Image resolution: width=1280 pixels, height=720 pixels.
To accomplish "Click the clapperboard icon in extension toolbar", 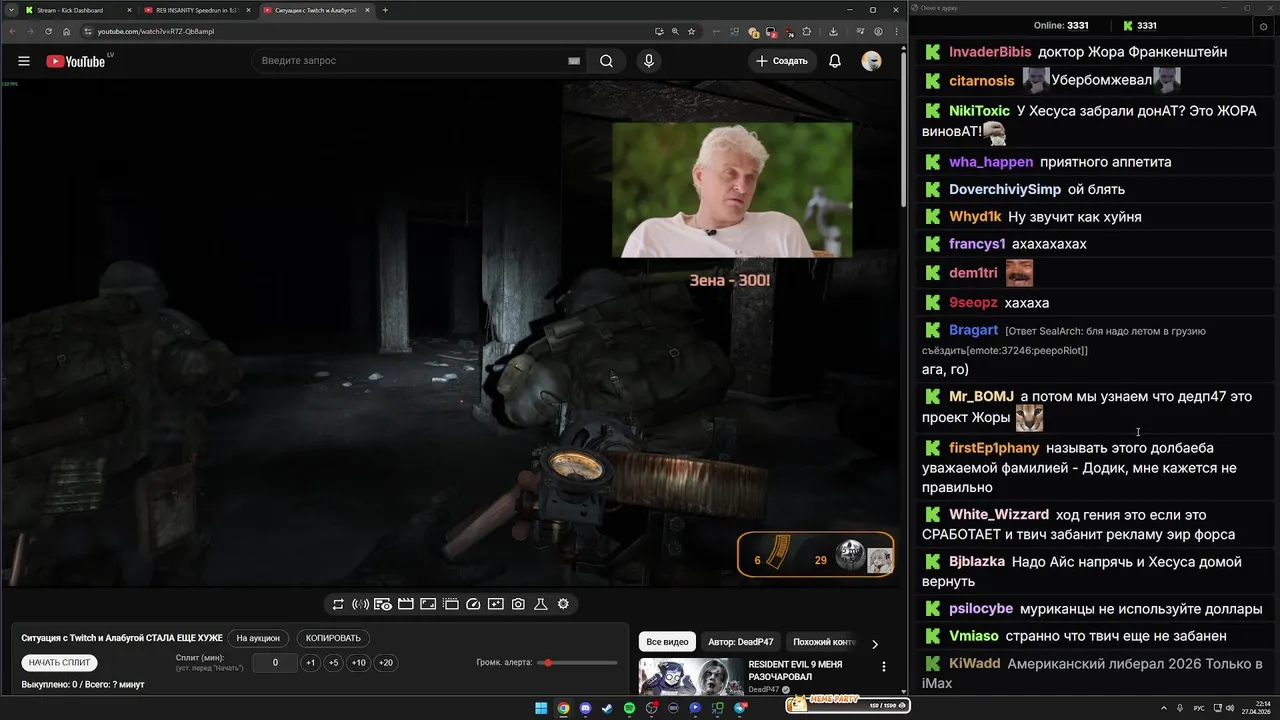I will [406, 604].
